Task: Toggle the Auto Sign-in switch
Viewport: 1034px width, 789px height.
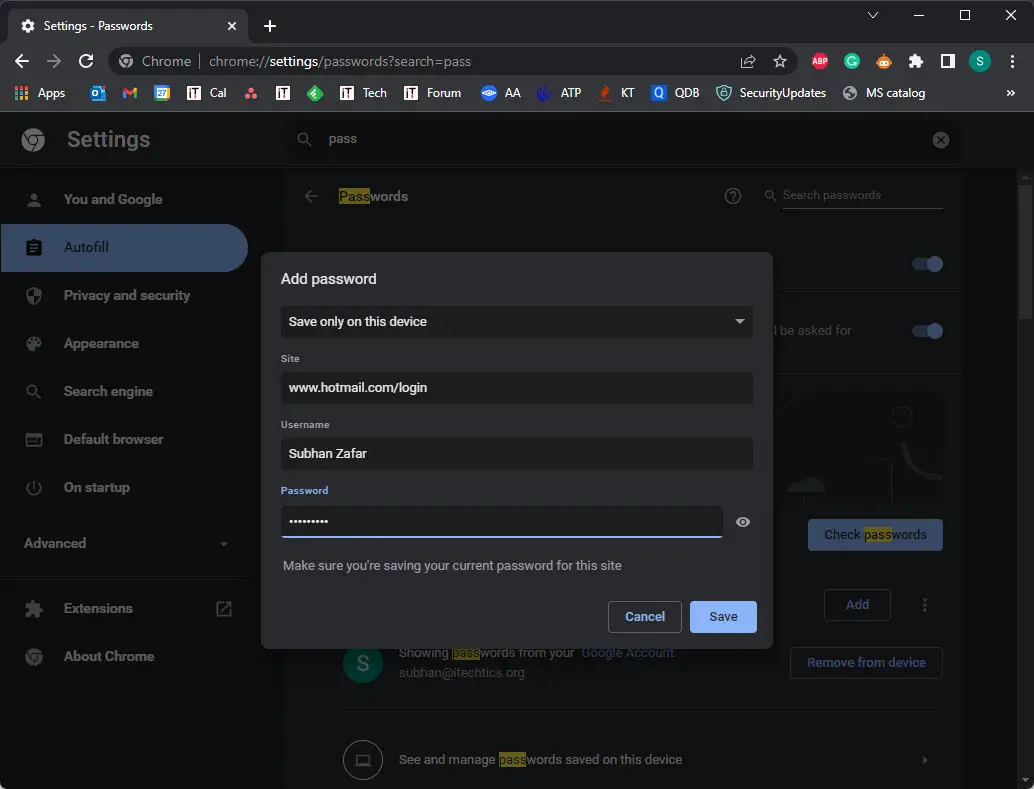Action: [x=927, y=331]
